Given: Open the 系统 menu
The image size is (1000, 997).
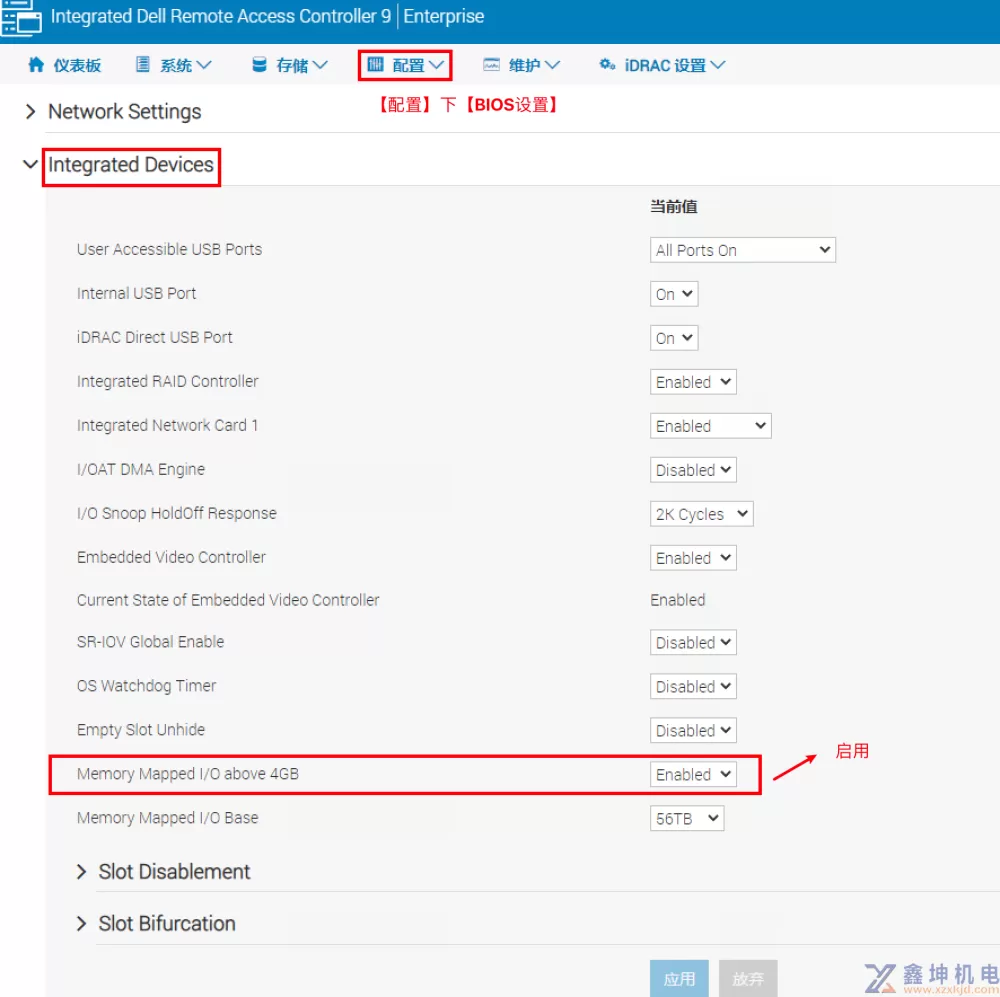Looking at the screenshot, I should pyautogui.click(x=173, y=65).
